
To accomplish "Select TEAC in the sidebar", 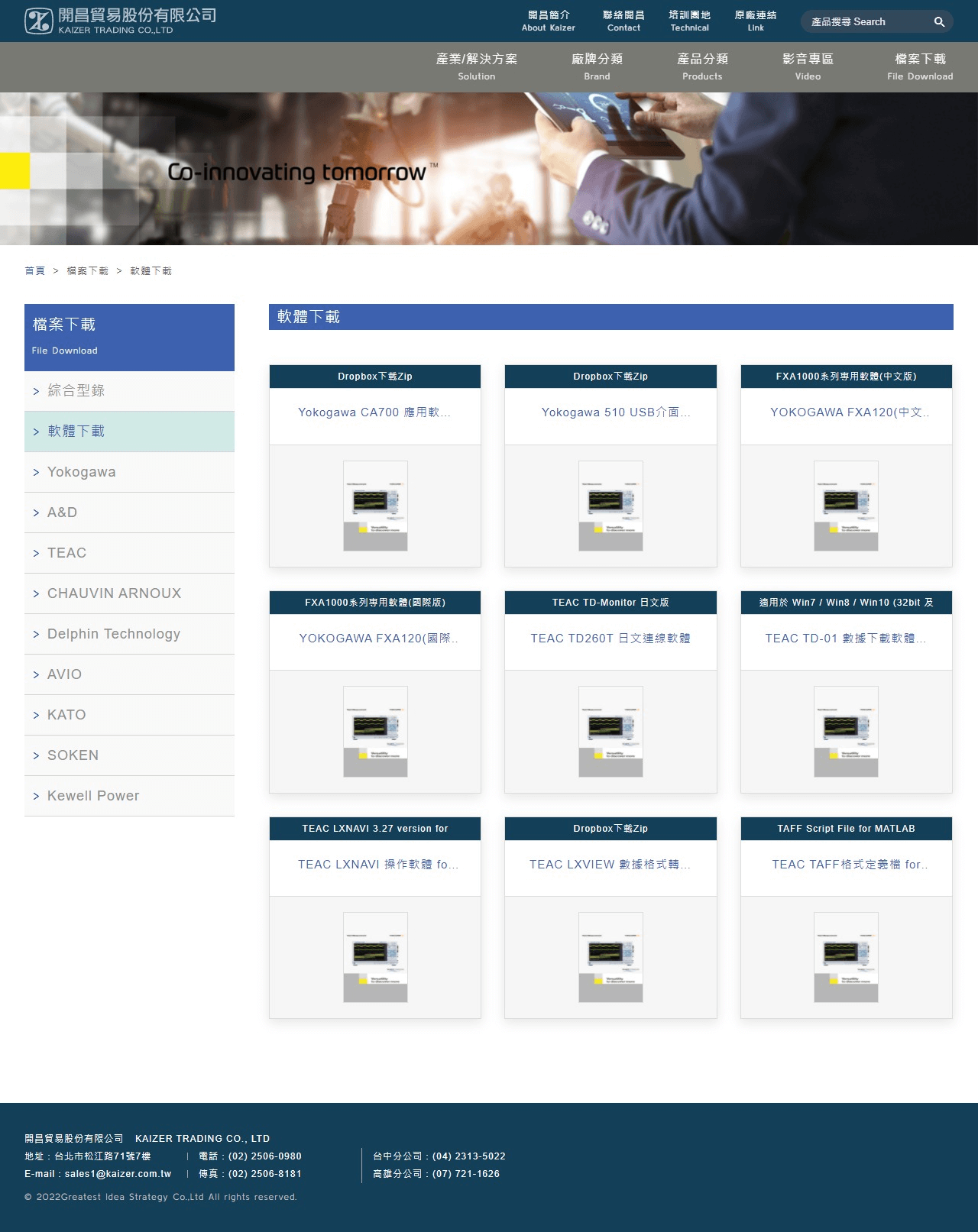I will (x=129, y=553).
